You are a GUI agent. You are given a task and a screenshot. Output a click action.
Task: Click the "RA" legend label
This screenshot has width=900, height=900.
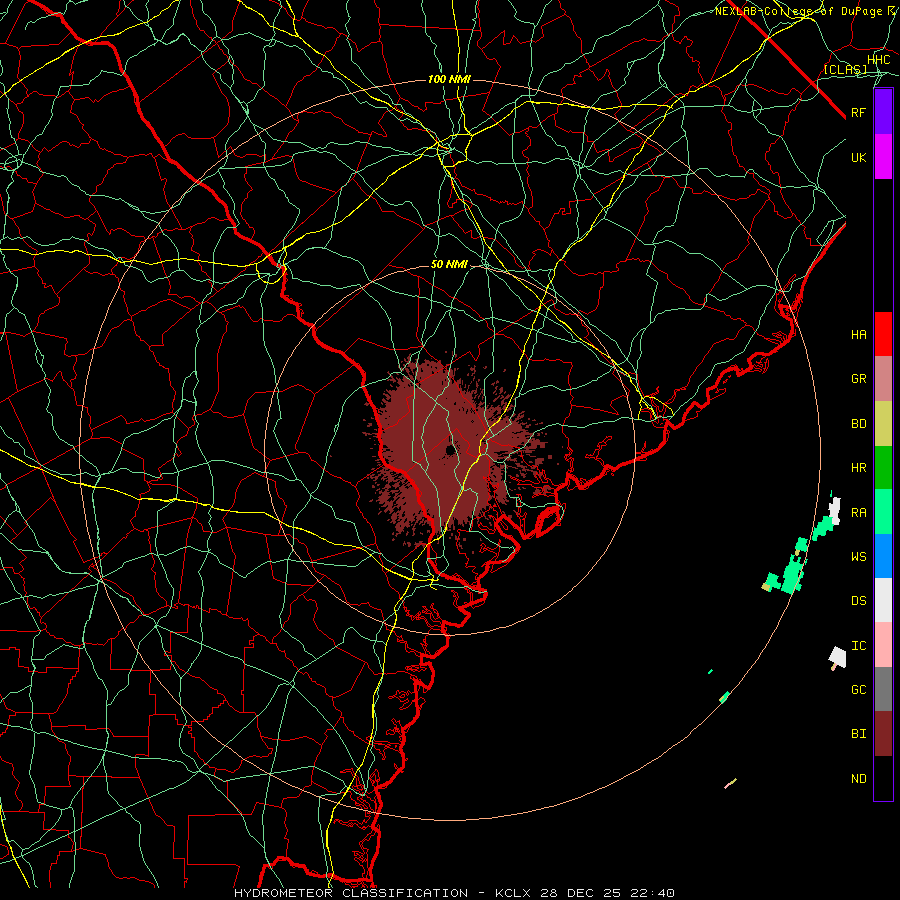click(858, 513)
